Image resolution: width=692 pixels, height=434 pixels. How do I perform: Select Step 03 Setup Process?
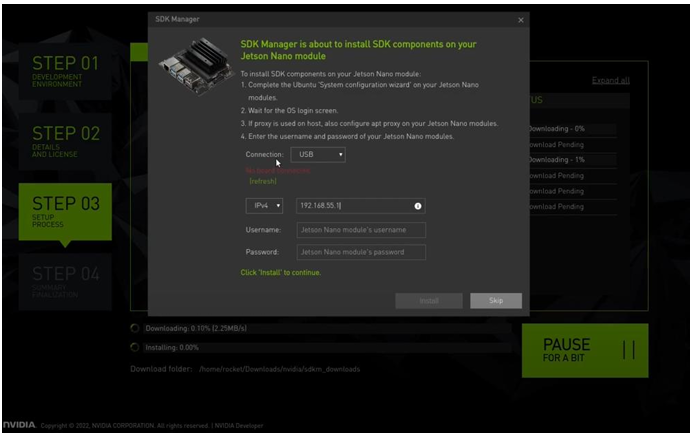pos(65,210)
